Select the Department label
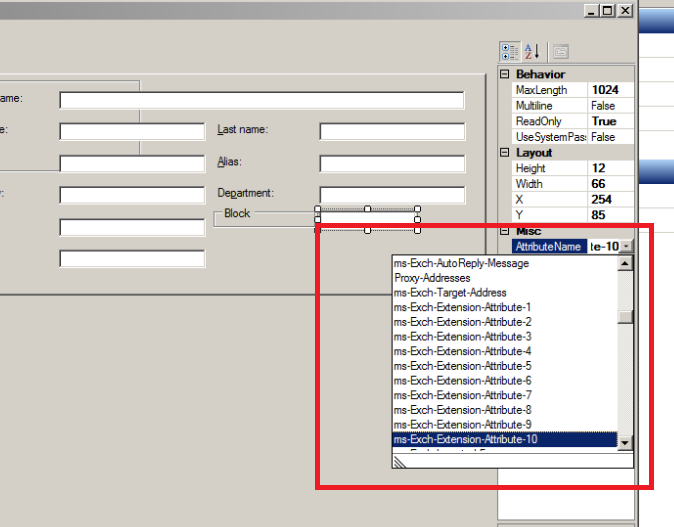The image size is (674, 527). click(245, 193)
